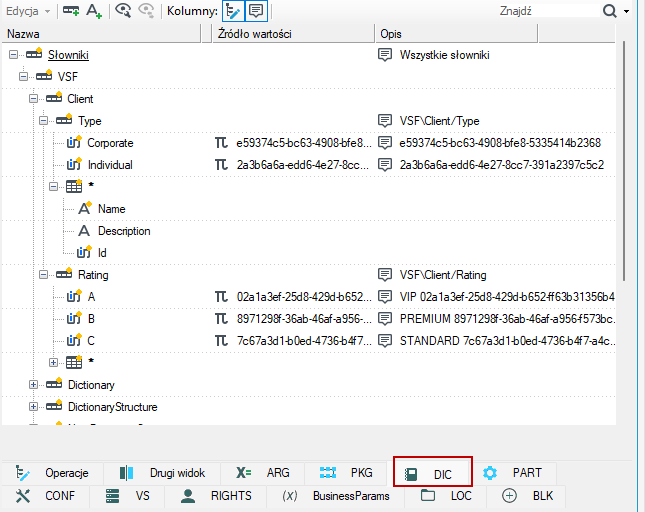Image resolution: width=645 pixels, height=512 pixels.
Task: Click the table icon under Rating
Action: coord(74,362)
